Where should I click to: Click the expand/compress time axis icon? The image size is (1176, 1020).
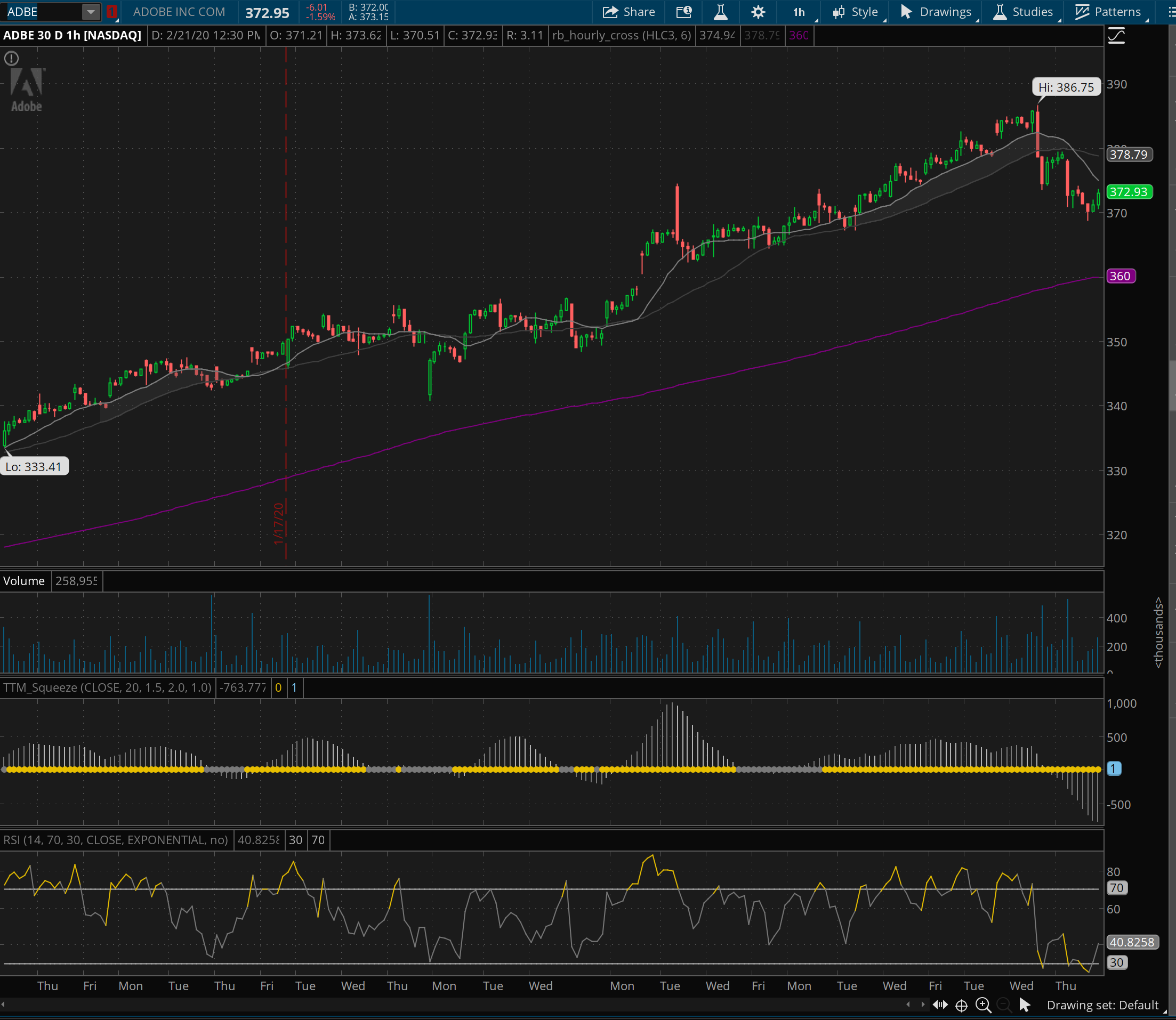point(940,1005)
